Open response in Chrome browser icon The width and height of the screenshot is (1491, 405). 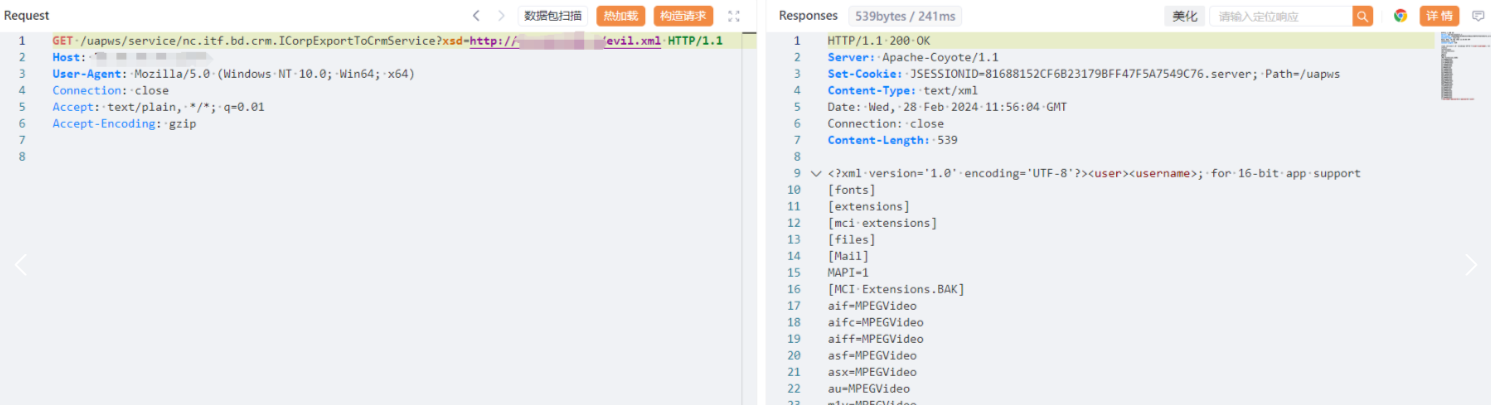[1401, 16]
